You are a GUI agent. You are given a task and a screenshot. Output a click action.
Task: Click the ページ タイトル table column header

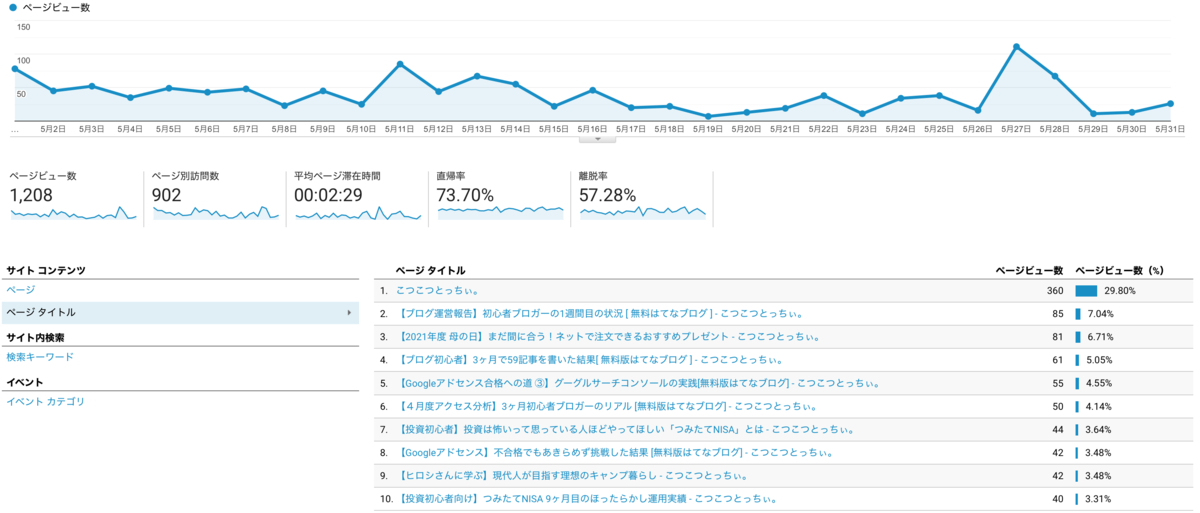point(430,270)
